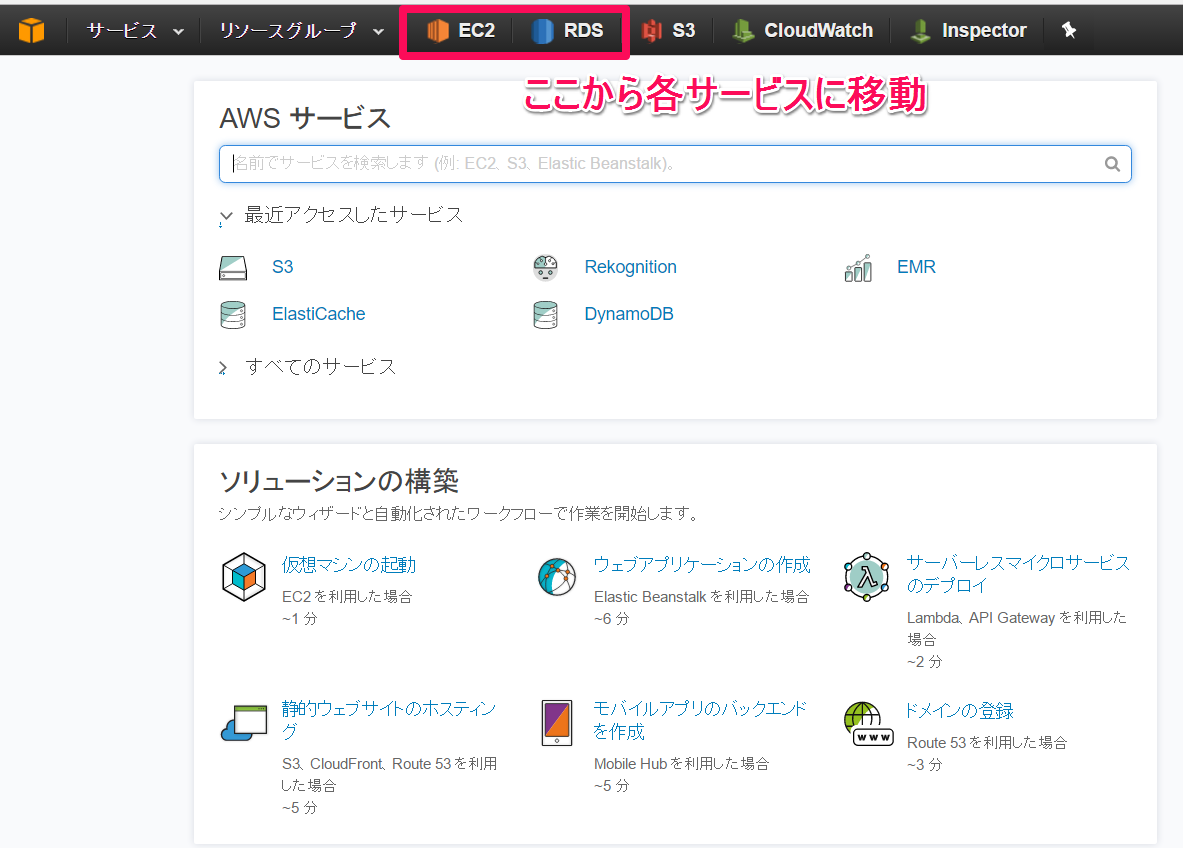Open 静的ウェブサイトのホスティング link
Screen dimensions: 1183x848
pos(389,720)
